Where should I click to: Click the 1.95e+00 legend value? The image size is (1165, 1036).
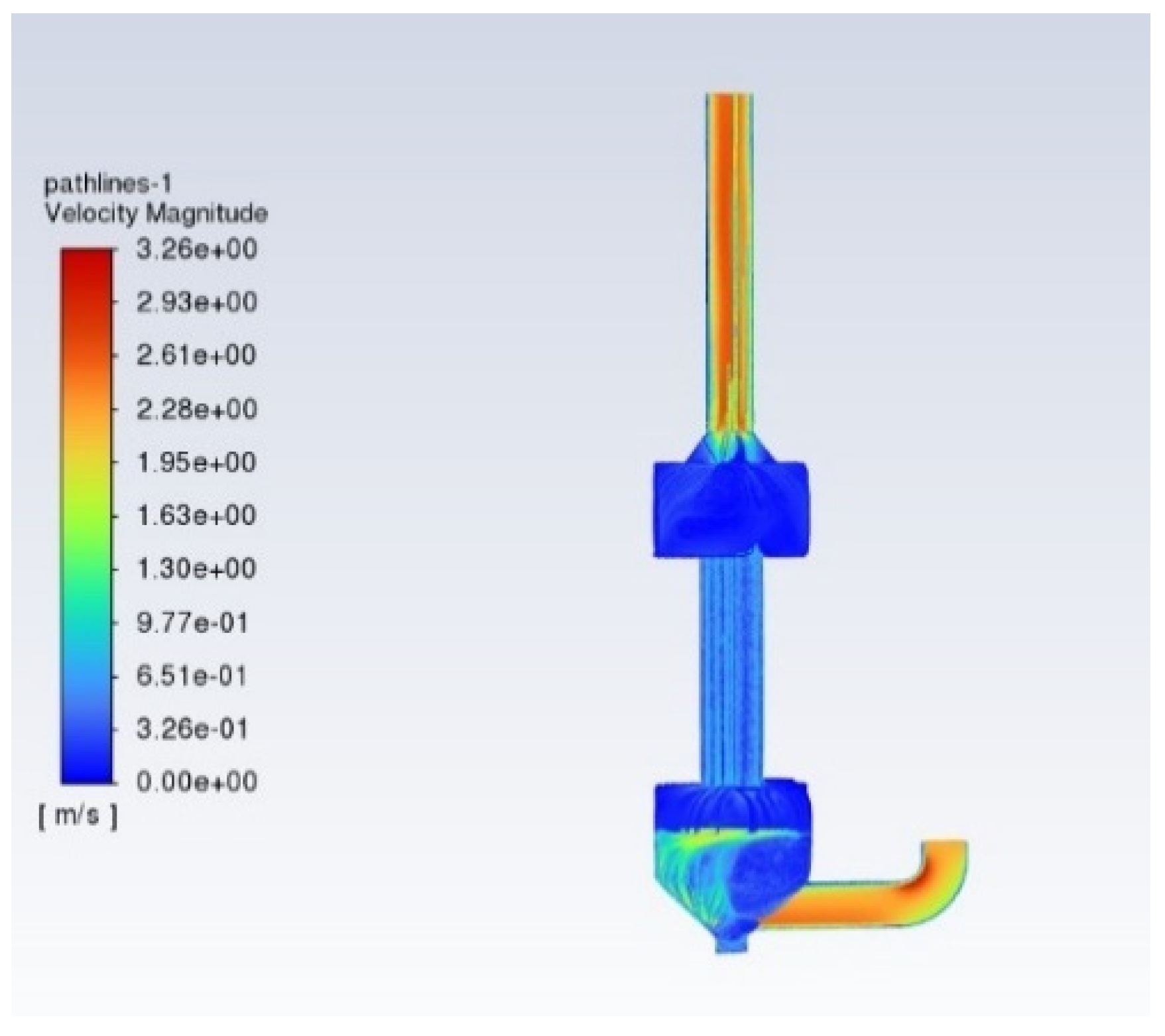click(x=196, y=463)
